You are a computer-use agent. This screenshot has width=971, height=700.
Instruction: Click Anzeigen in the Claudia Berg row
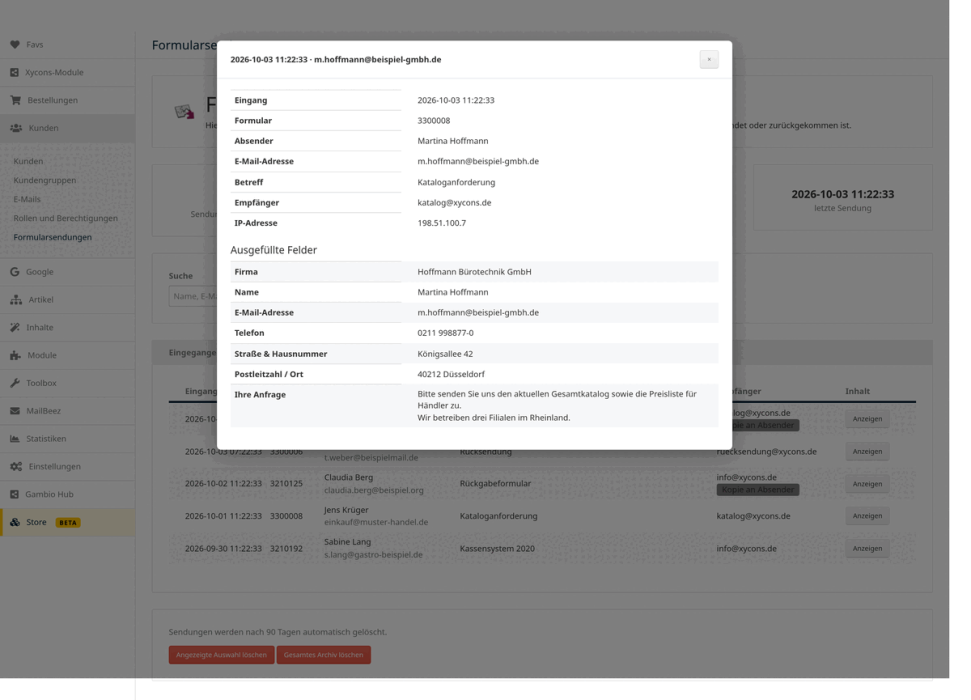(867, 484)
